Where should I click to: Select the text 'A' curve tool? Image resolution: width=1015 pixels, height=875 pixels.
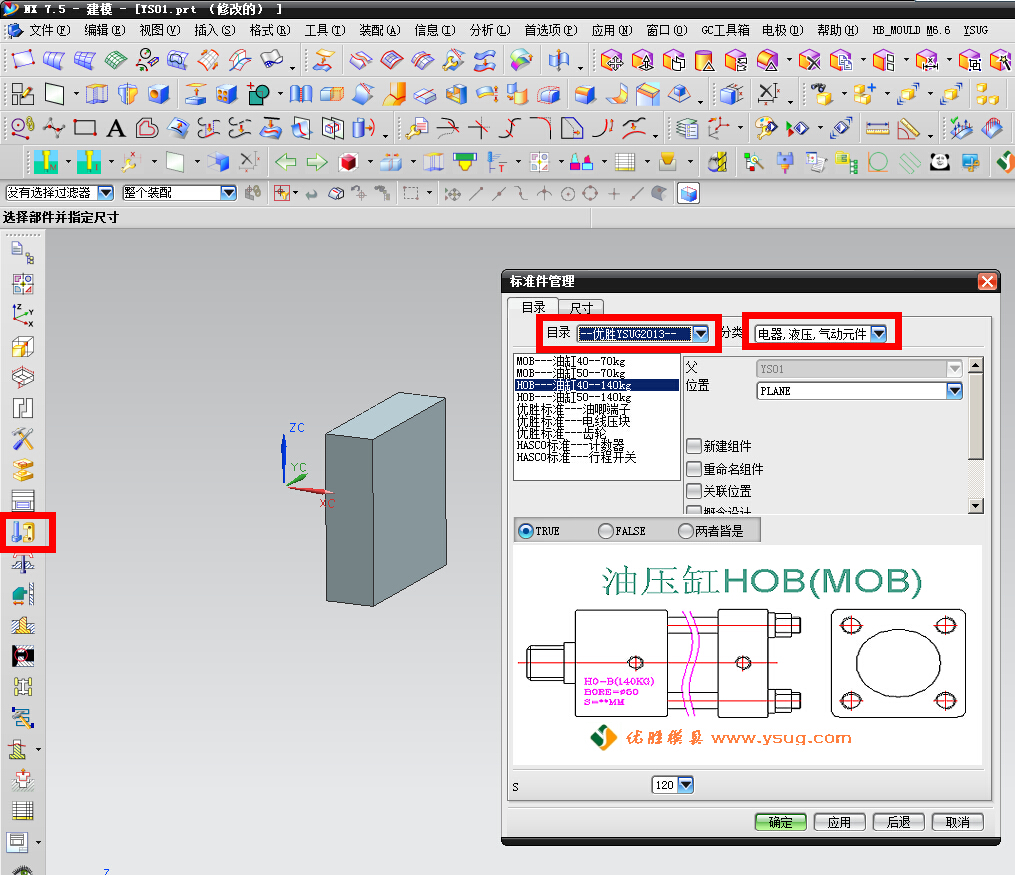tap(117, 128)
